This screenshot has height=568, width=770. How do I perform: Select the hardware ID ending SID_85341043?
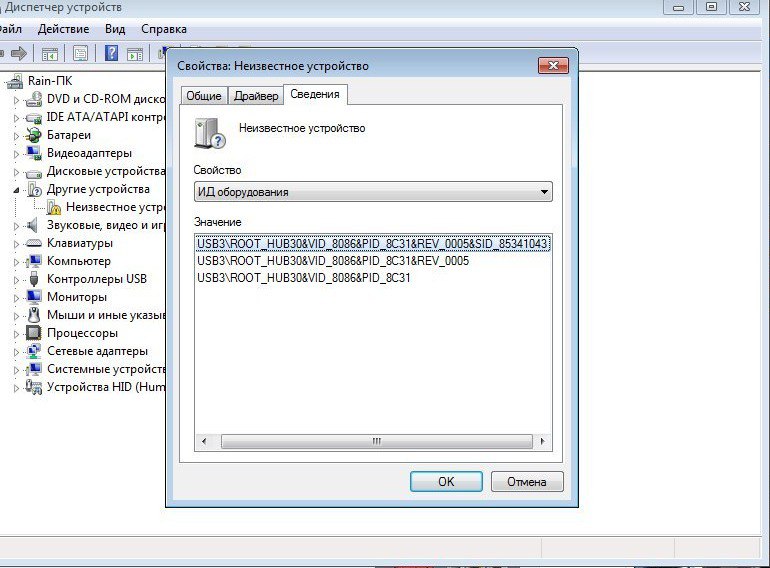pos(372,243)
